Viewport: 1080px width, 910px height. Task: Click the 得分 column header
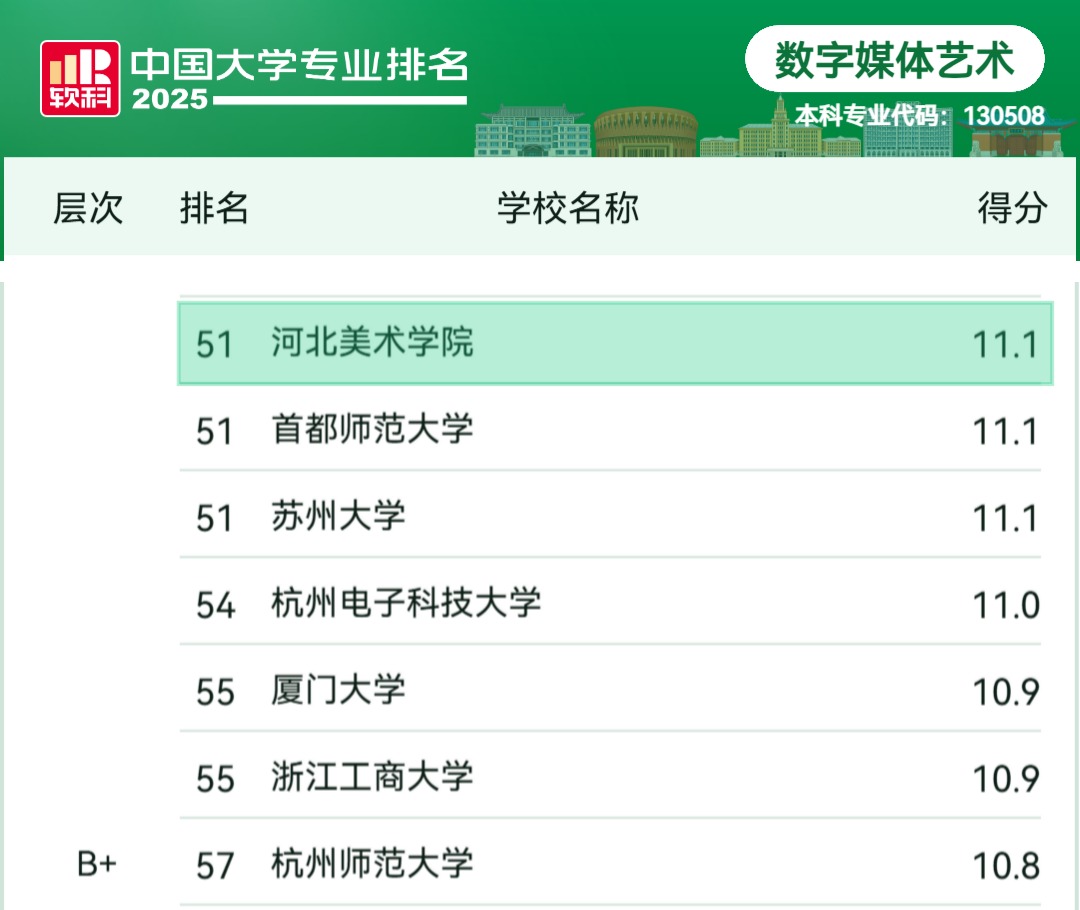pos(1012,208)
